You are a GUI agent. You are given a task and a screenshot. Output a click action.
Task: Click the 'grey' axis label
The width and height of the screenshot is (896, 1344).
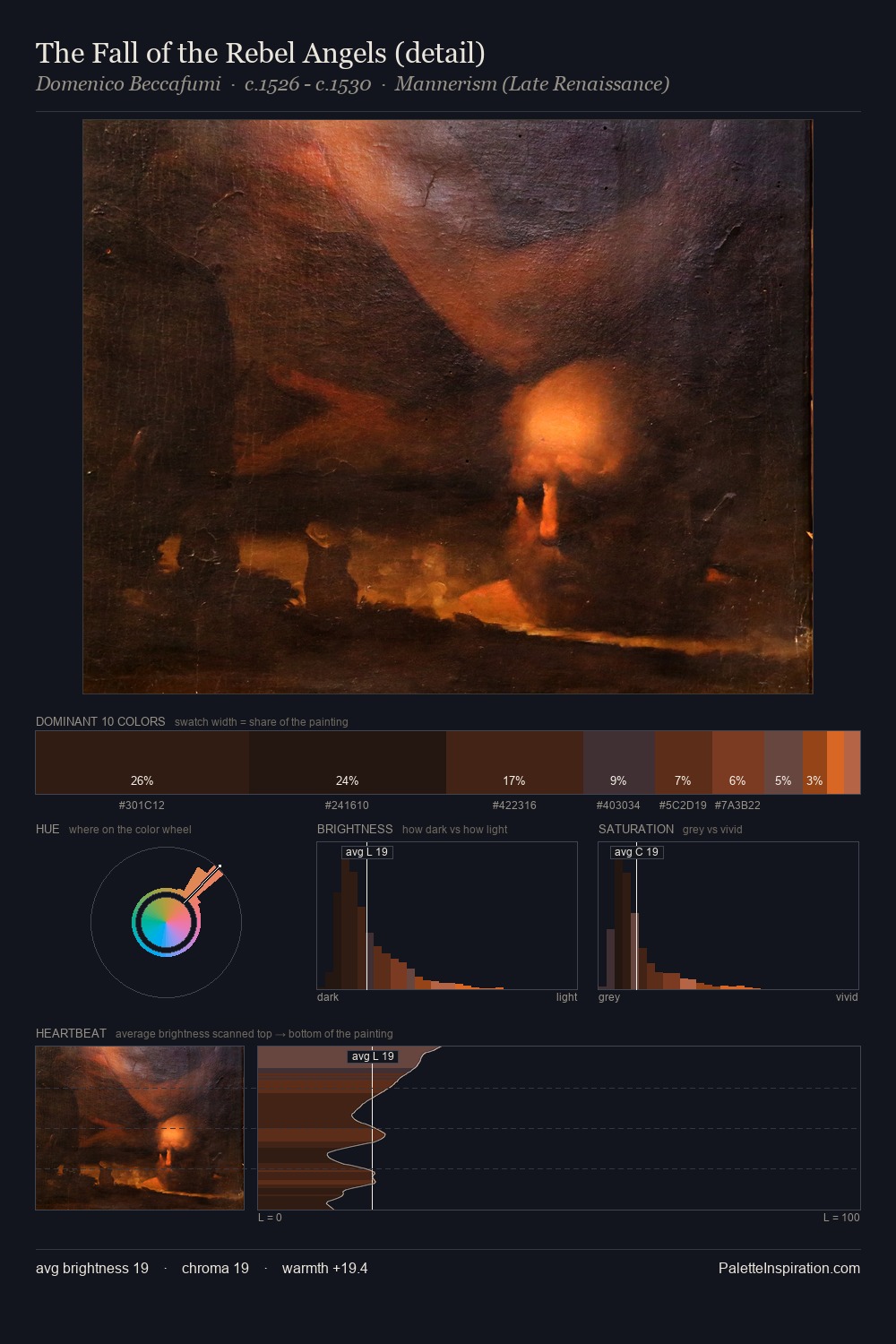tap(609, 997)
